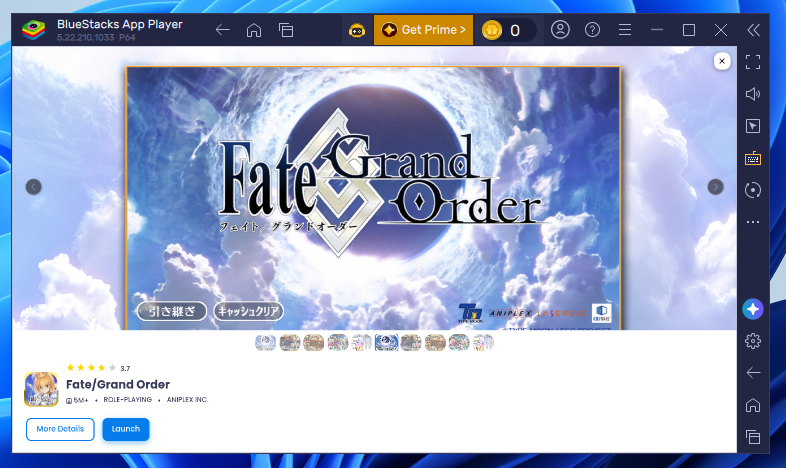Click the rotate screen sidebar icon

pos(753,190)
